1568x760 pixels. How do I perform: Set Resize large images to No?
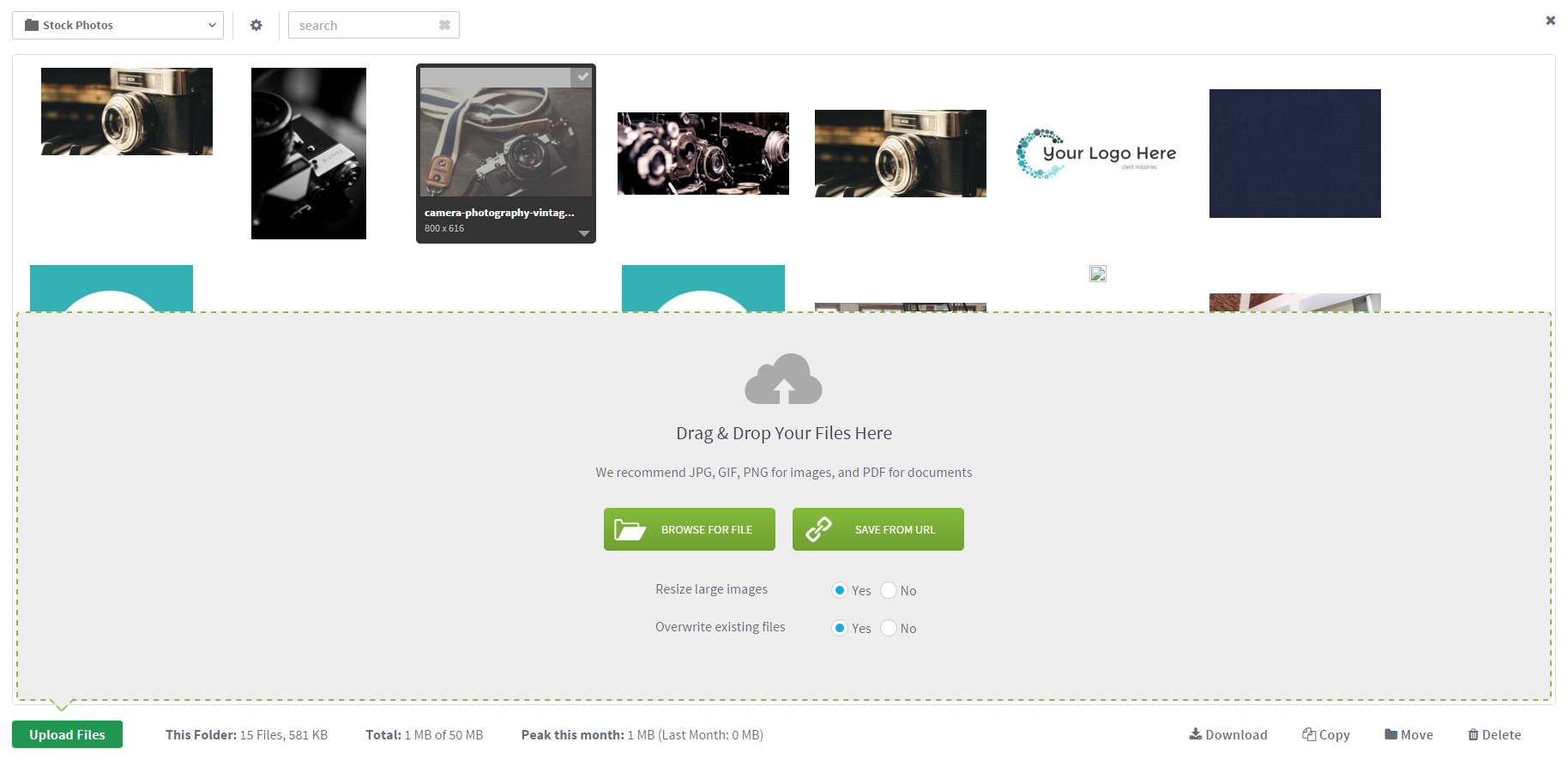pyautogui.click(x=889, y=590)
